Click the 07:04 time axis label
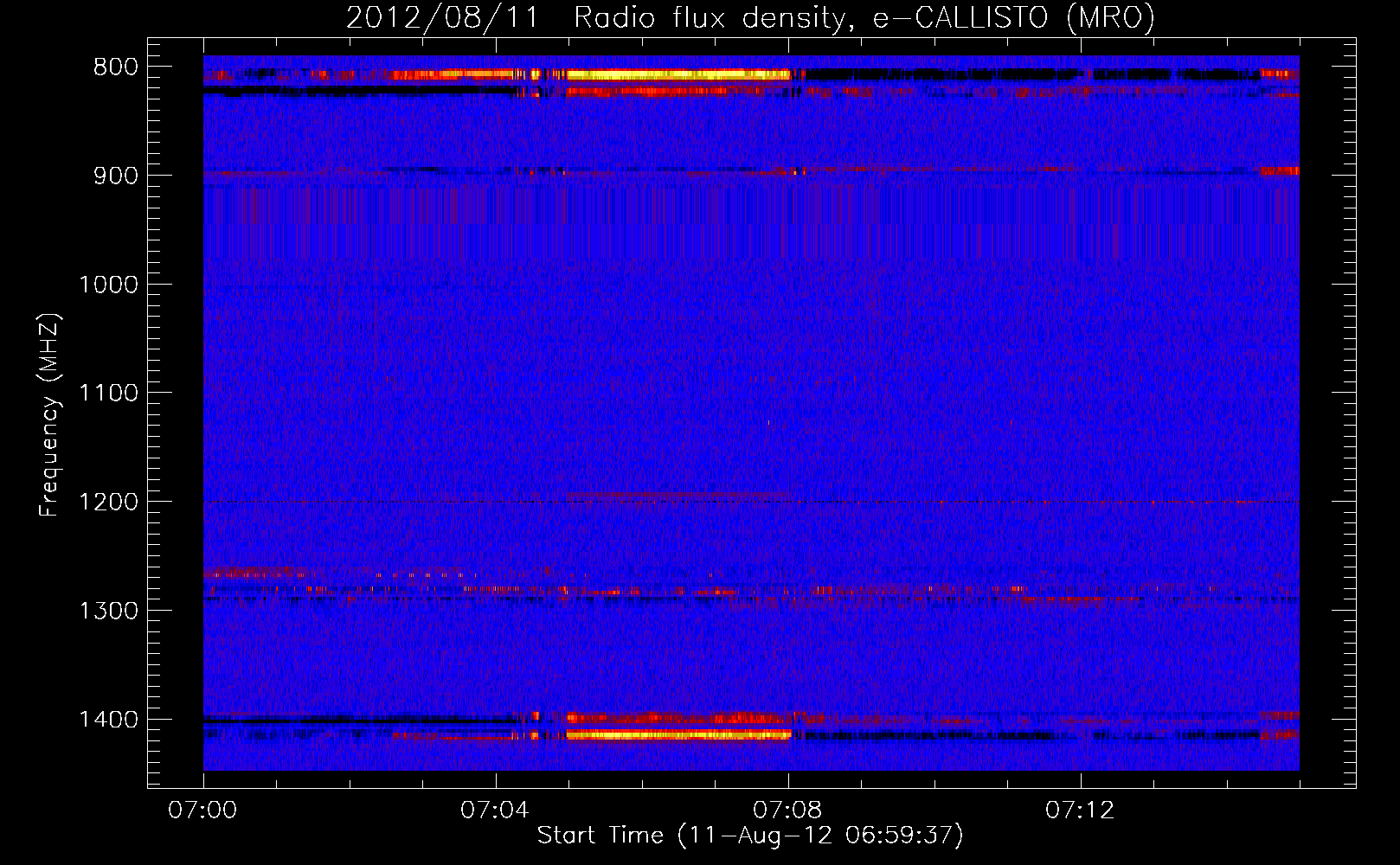1400x865 pixels. [495, 811]
